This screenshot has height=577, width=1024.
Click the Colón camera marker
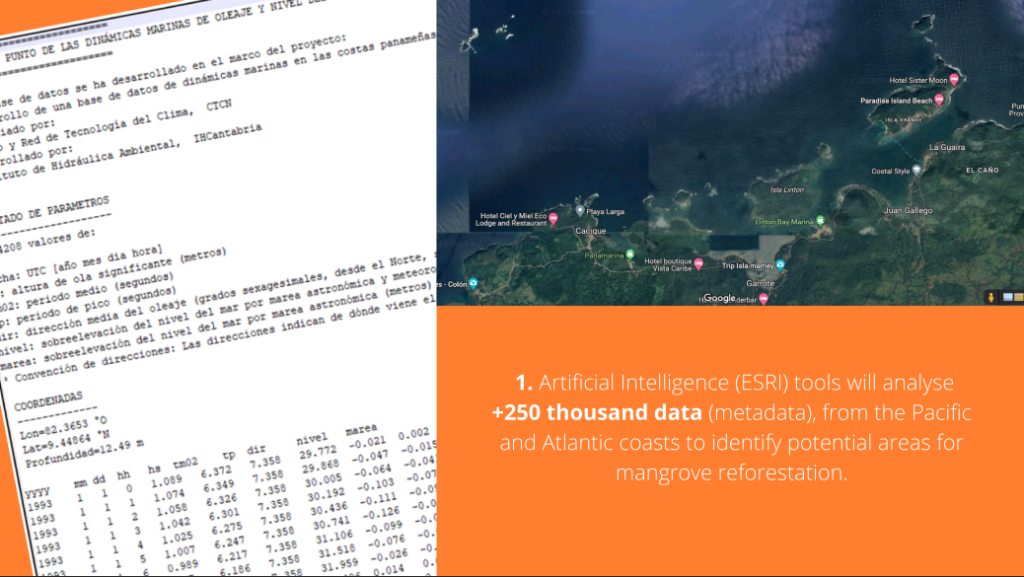tap(474, 282)
